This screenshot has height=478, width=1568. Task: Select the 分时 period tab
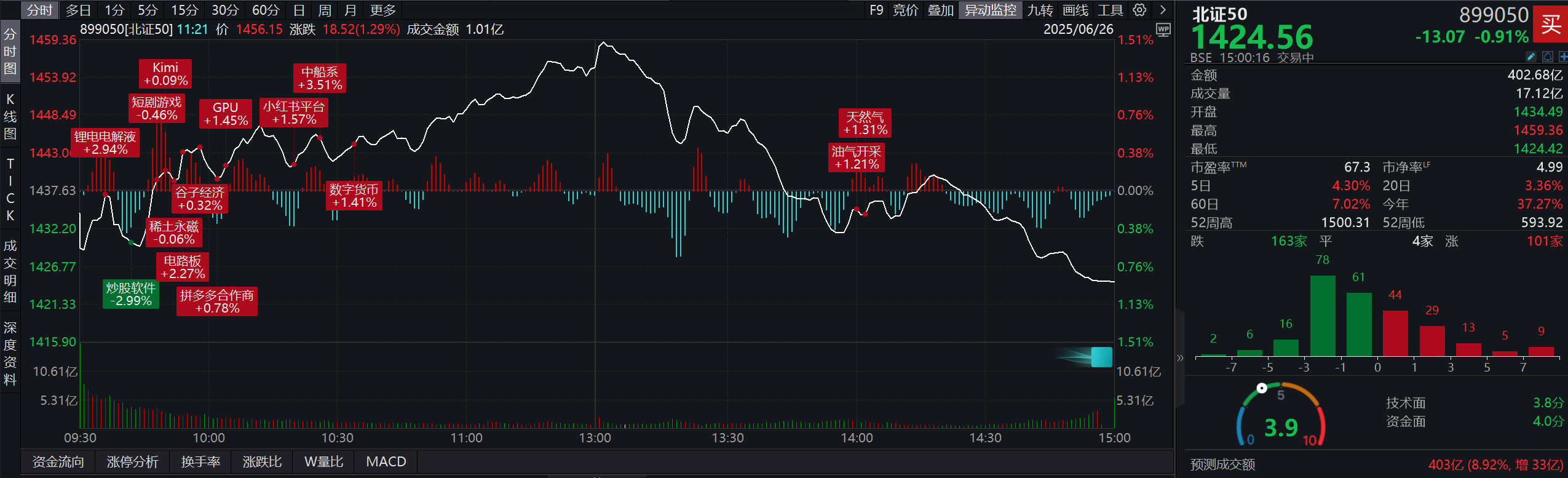click(x=40, y=10)
